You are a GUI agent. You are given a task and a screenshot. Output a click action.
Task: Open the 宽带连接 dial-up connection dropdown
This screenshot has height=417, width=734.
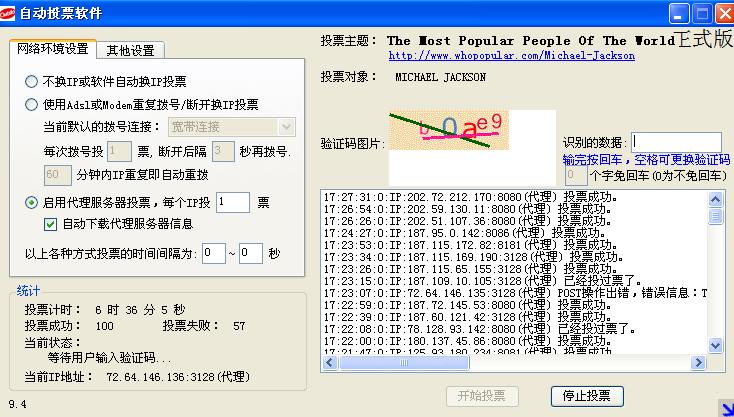(x=286, y=127)
